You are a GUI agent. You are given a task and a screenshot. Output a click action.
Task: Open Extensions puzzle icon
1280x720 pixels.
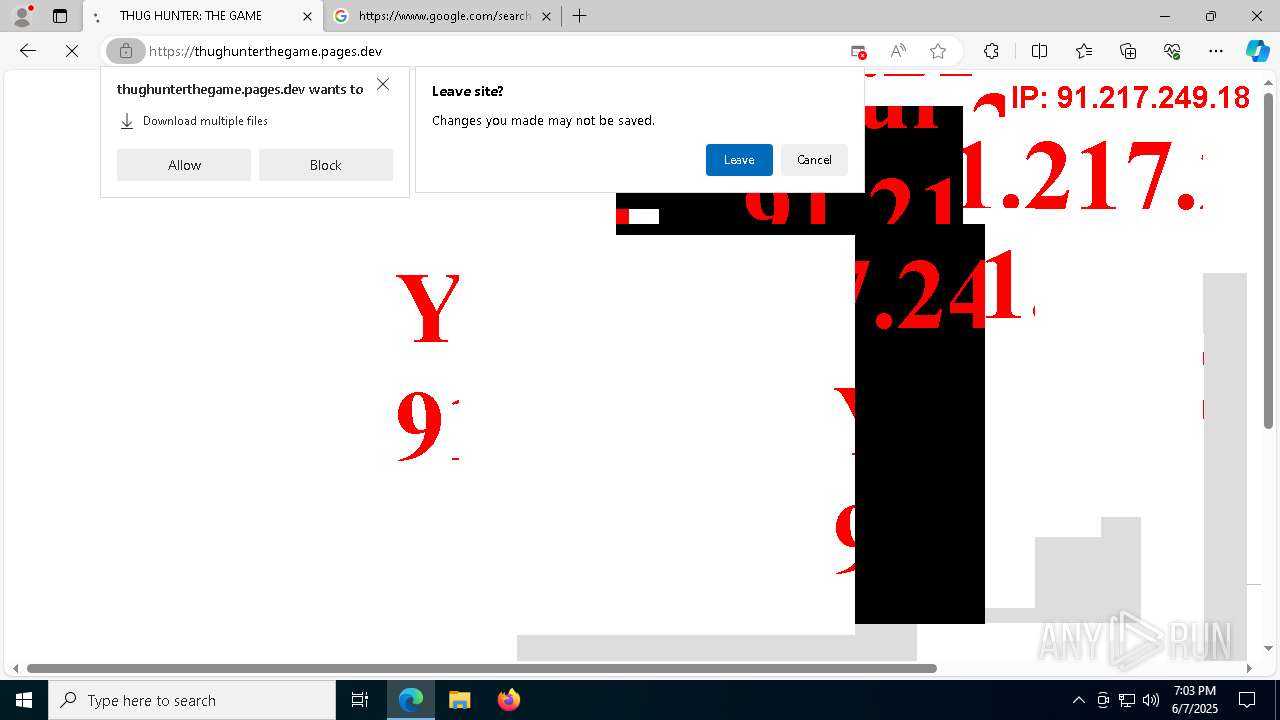pos(991,51)
